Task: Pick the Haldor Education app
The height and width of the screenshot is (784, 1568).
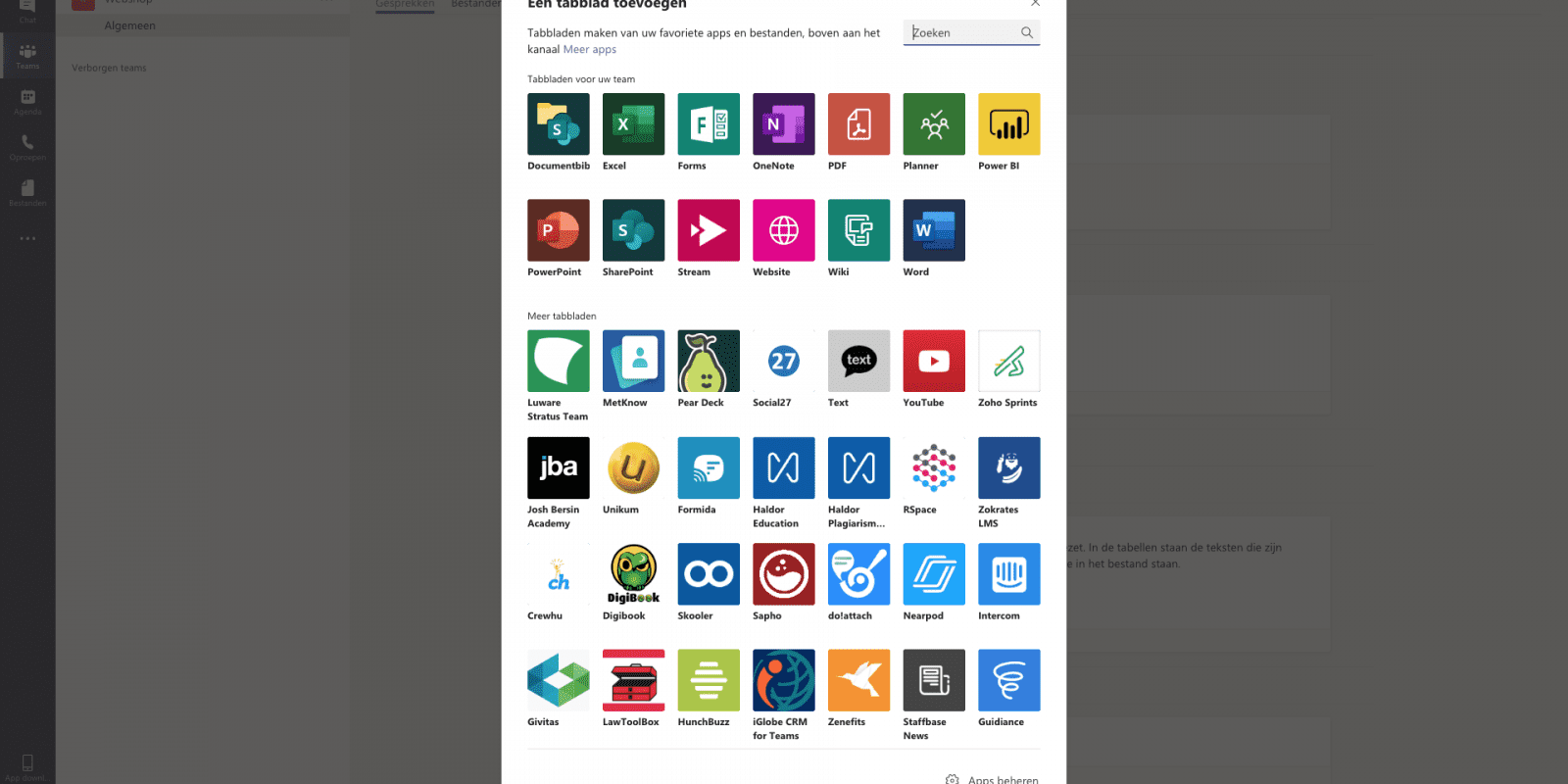Action: 784,467
